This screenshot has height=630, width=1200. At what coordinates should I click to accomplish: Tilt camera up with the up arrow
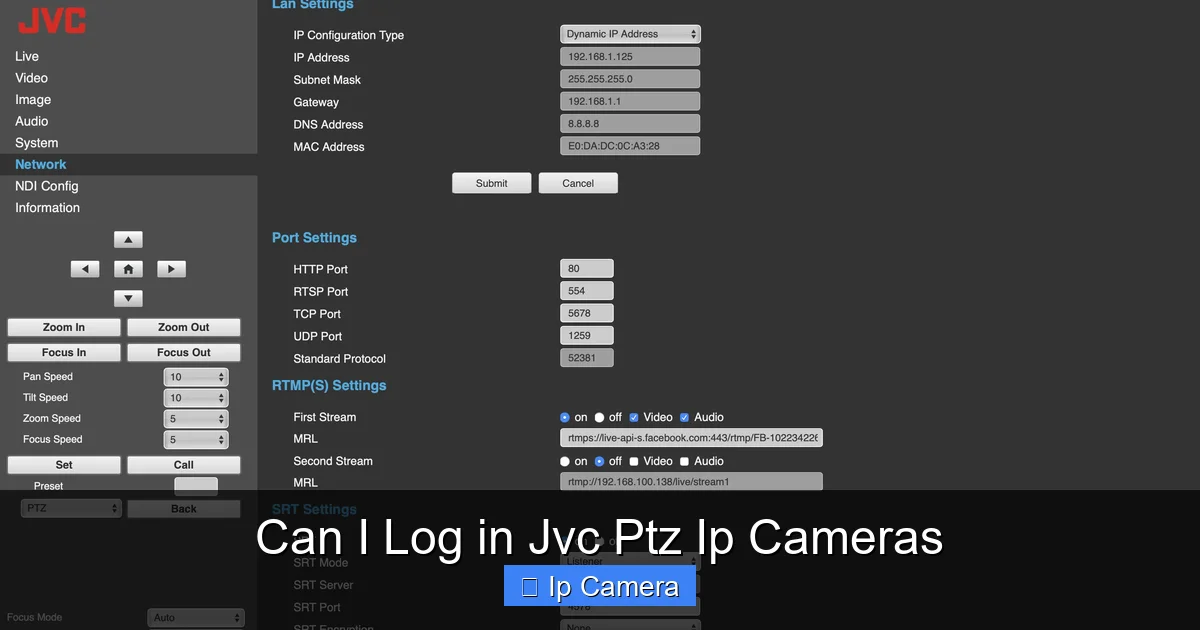pyautogui.click(x=128, y=240)
